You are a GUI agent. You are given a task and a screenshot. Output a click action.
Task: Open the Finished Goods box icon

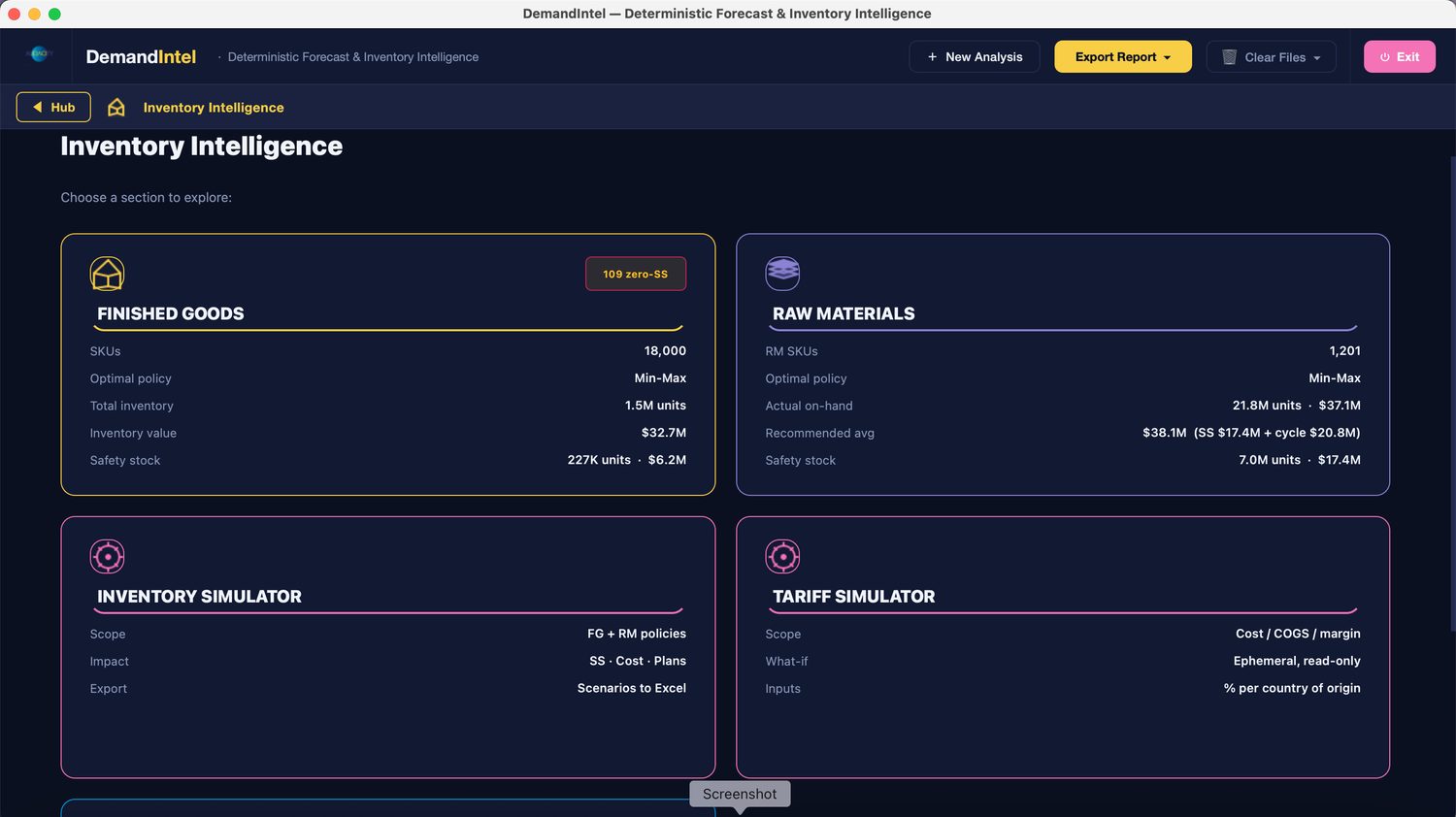pos(107,274)
